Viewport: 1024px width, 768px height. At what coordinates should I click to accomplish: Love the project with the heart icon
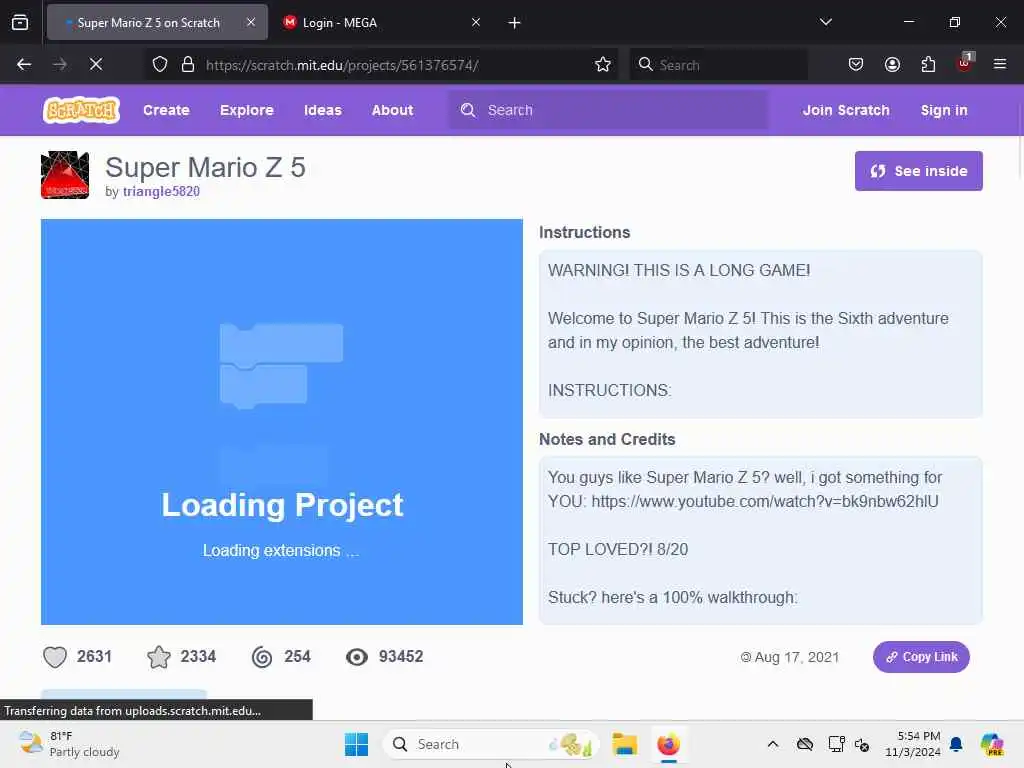(x=55, y=656)
